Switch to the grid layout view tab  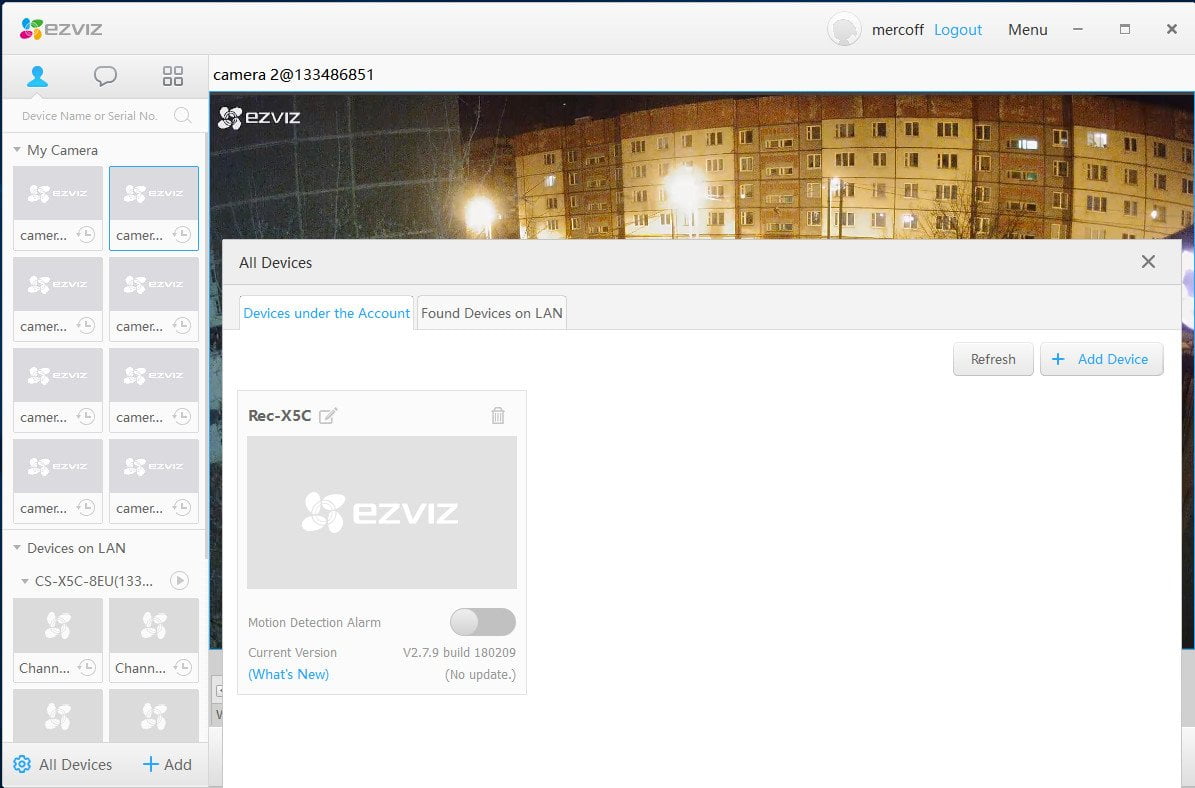click(x=173, y=76)
